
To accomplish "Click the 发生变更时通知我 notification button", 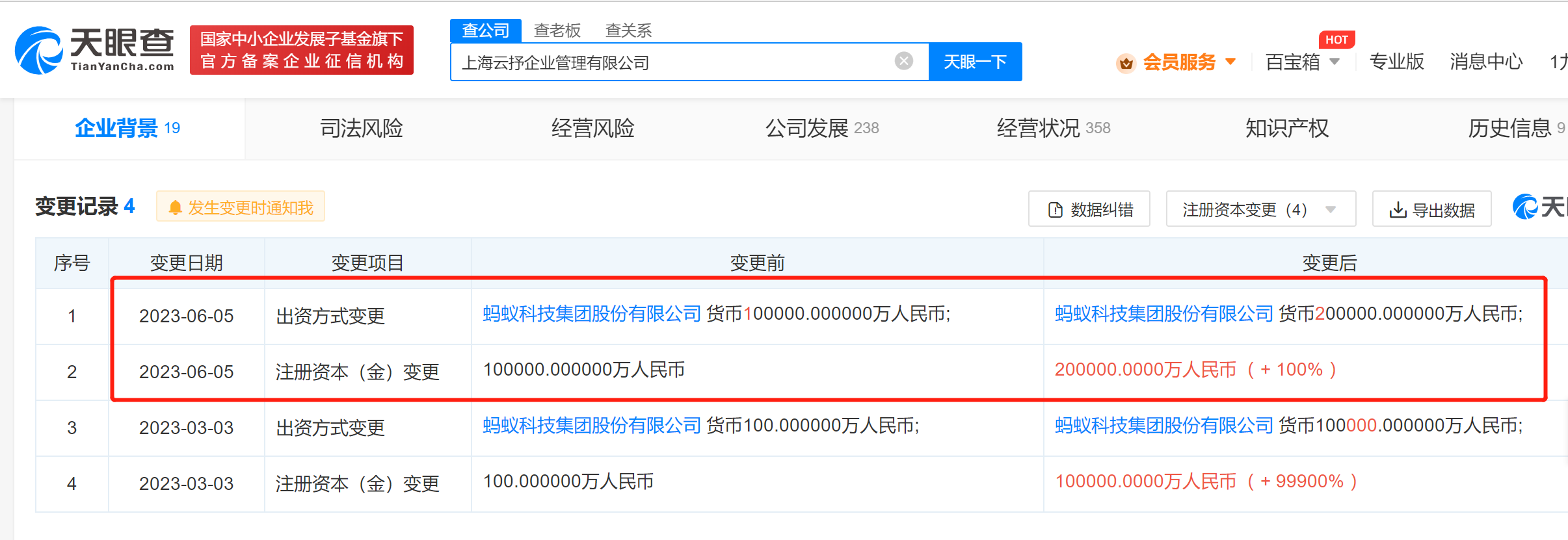I will (x=241, y=207).
